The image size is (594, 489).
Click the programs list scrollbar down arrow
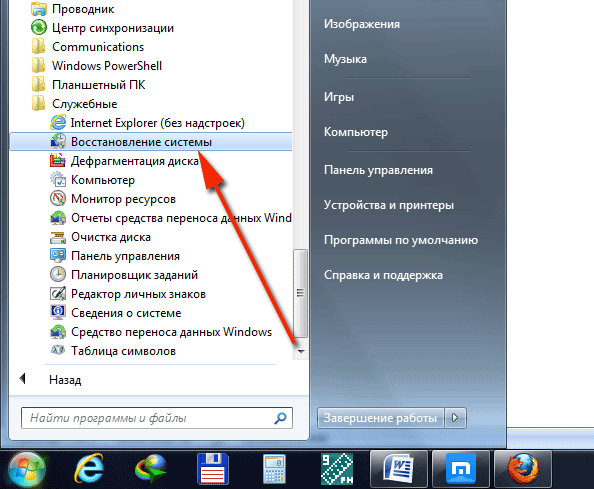click(301, 351)
